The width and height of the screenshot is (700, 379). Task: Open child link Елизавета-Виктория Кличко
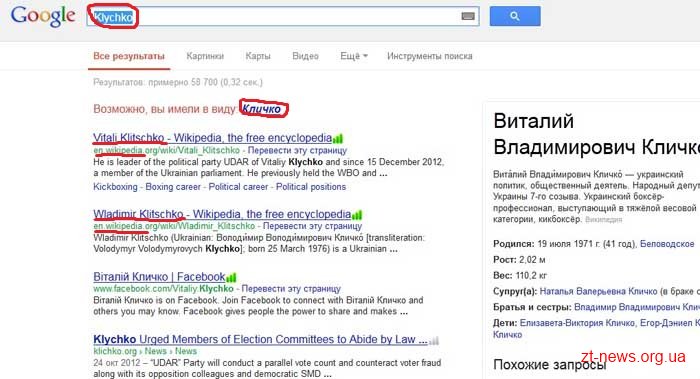click(x=577, y=323)
